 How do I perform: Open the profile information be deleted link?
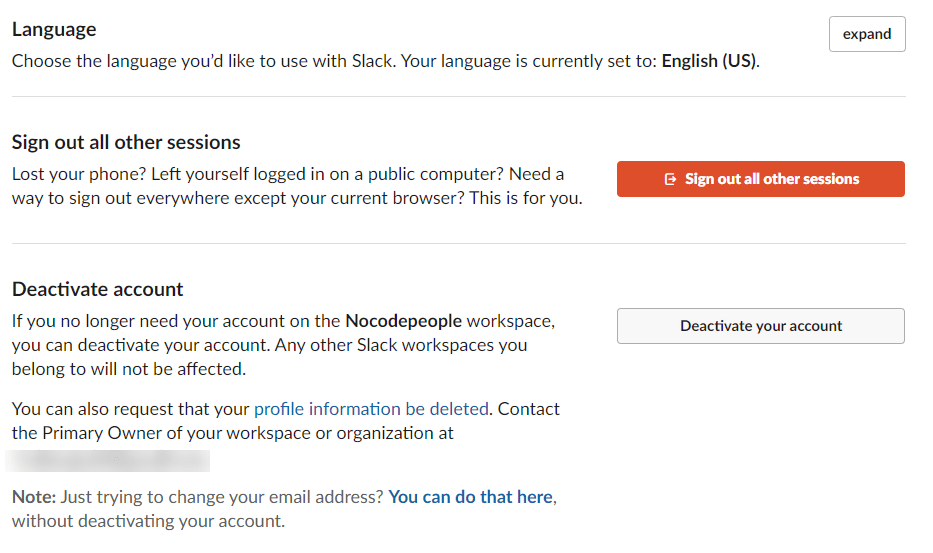[371, 409]
